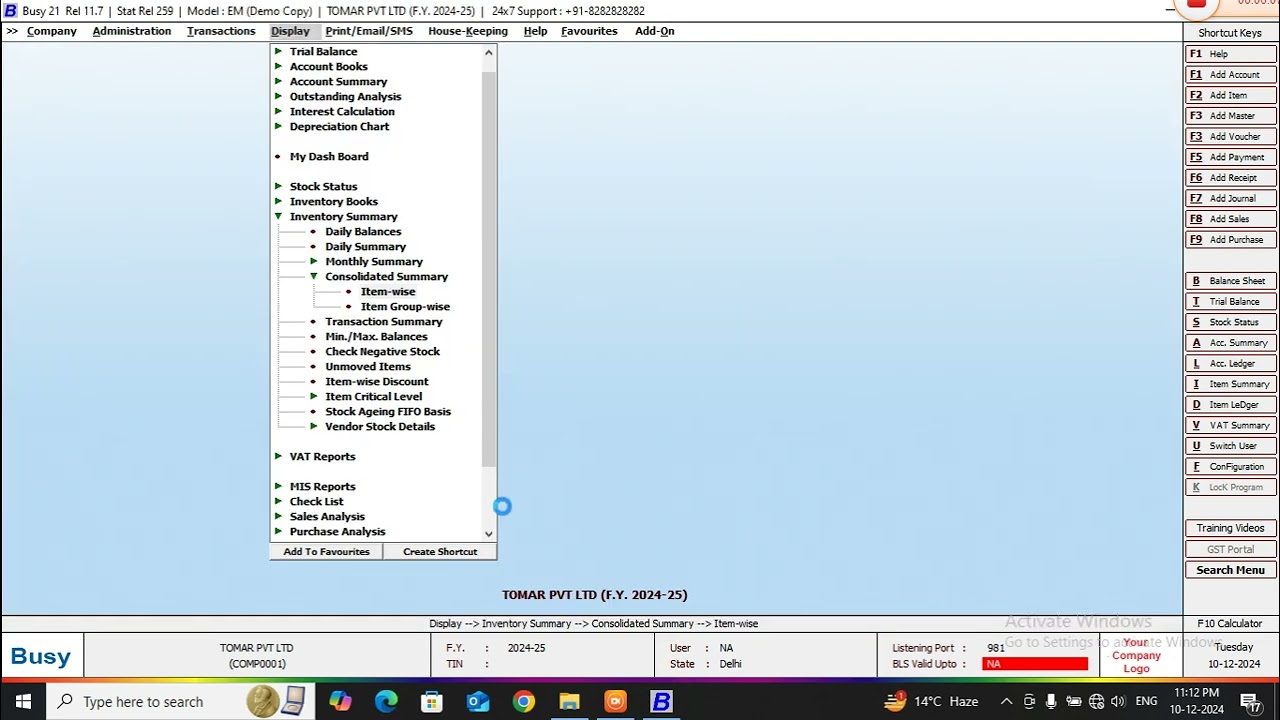Open VAT Summary via V shortcut

click(1231, 425)
